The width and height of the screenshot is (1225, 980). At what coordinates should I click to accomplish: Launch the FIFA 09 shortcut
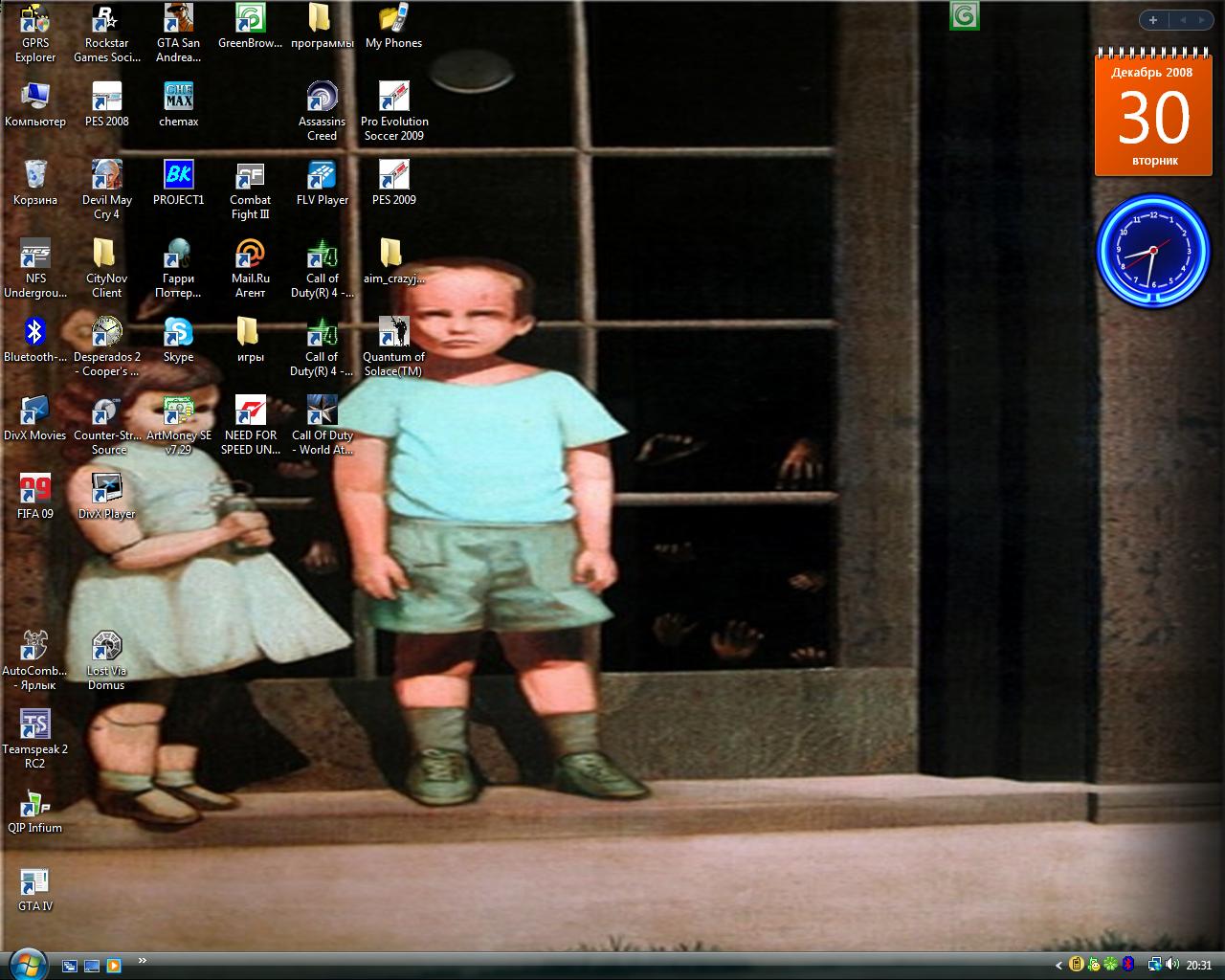tap(35, 497)
